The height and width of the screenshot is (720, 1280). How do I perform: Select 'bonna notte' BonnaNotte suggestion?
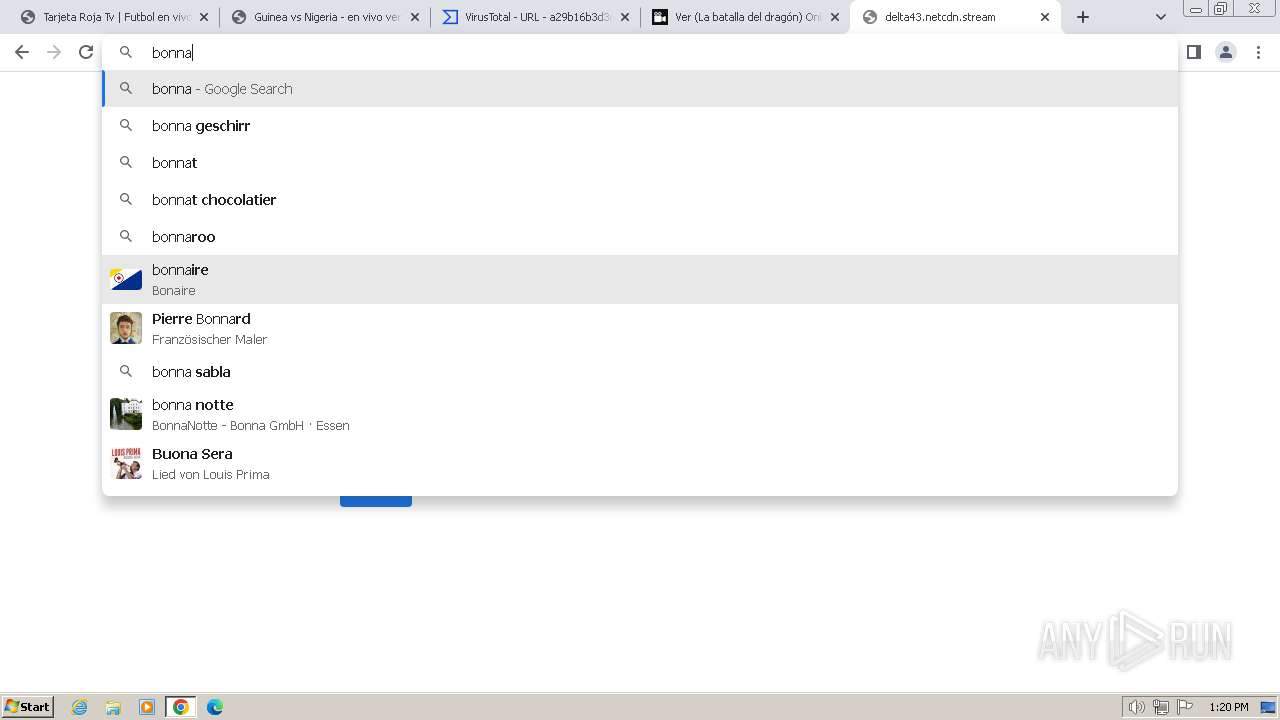[x=640, y=415]
